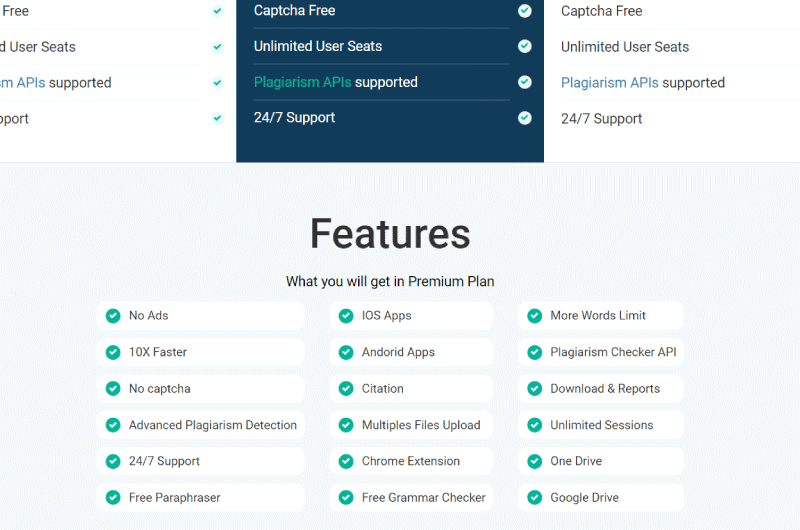
Task: Click the "No Ads" label
Action: [148, 316]
